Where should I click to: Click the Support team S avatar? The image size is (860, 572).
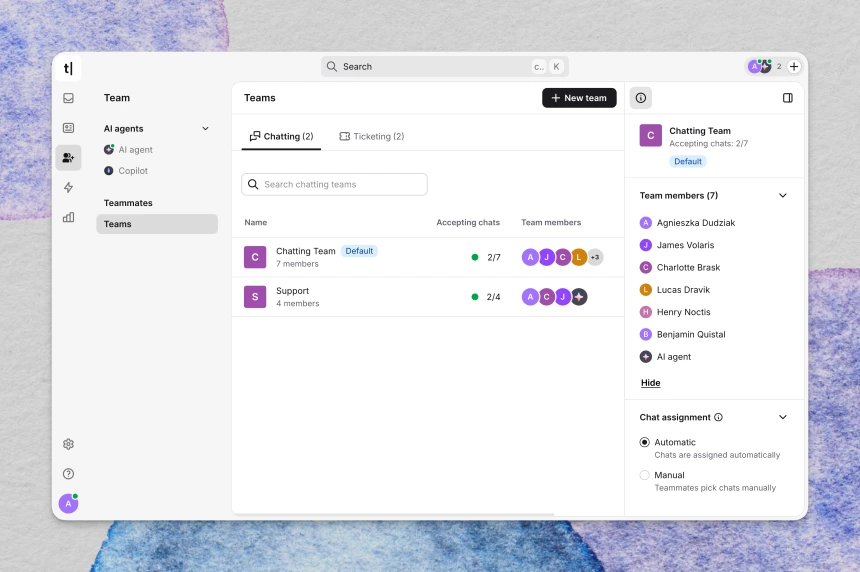[255, 297]
